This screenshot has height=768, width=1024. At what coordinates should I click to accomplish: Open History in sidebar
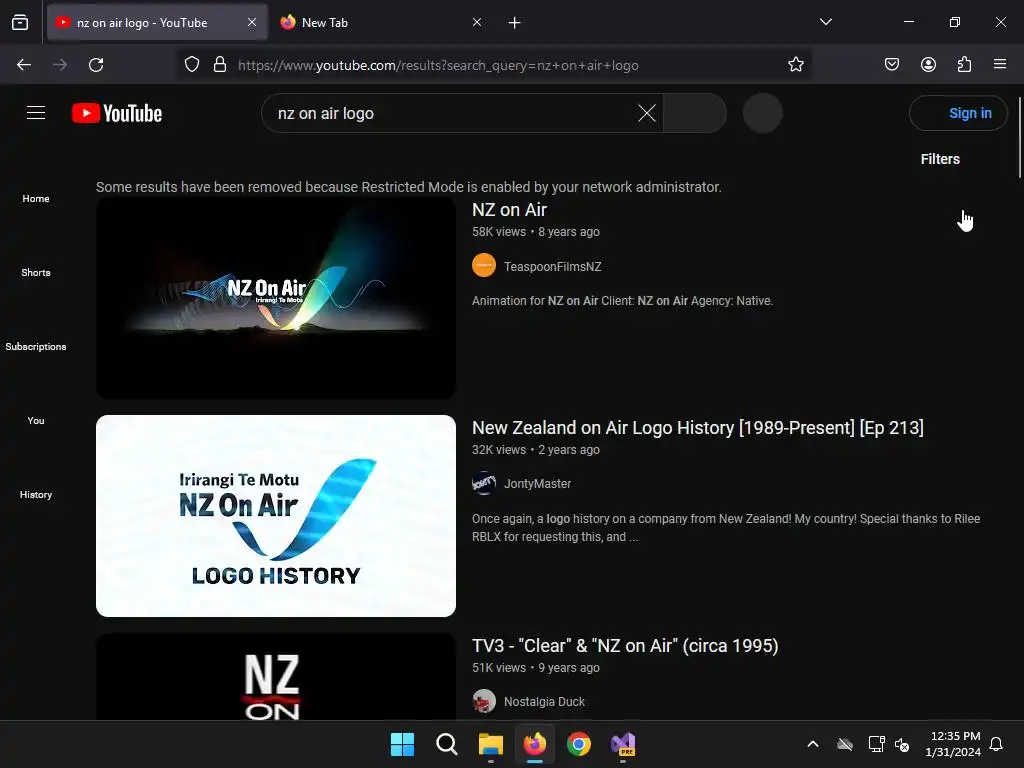36,494
